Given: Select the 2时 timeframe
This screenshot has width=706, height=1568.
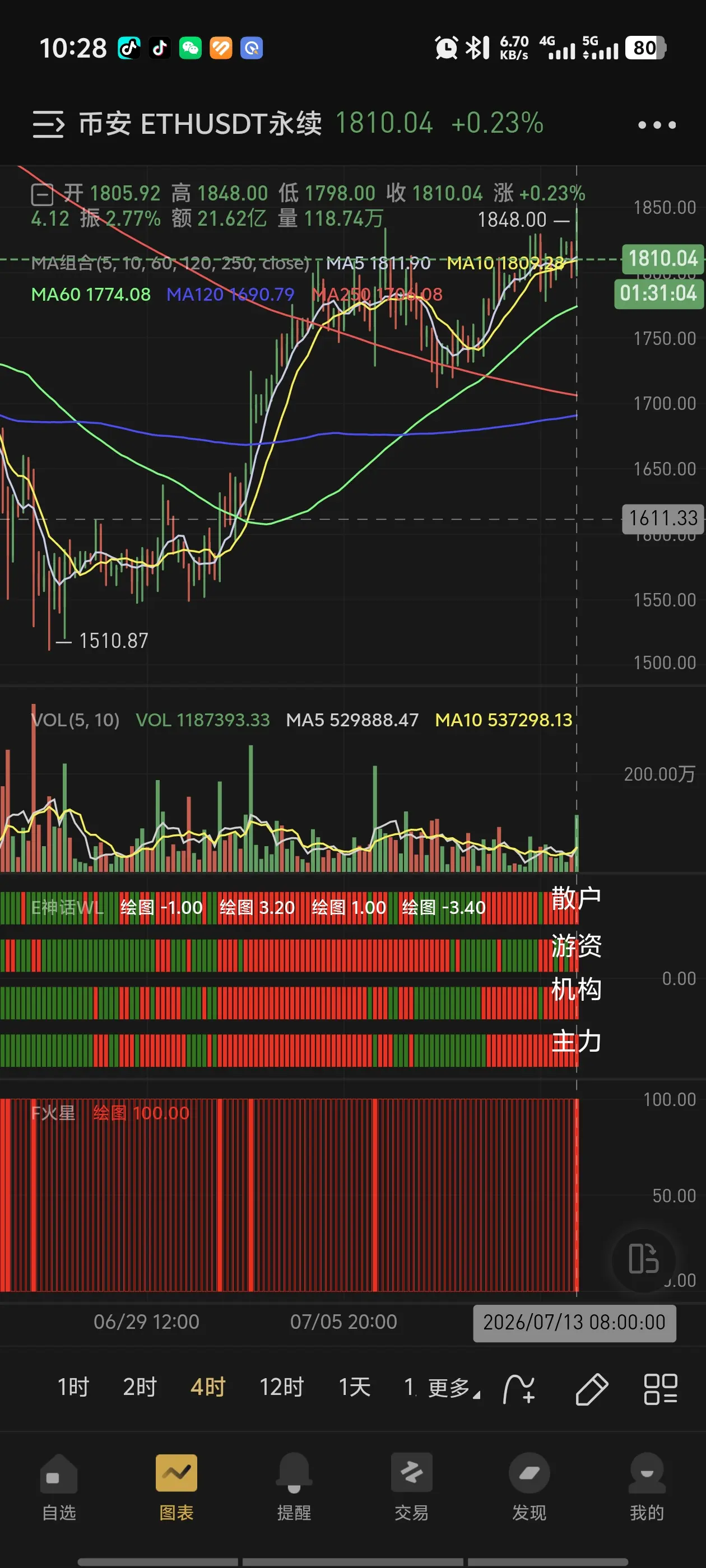Looking at the screenshot, I should [140, 1387].
